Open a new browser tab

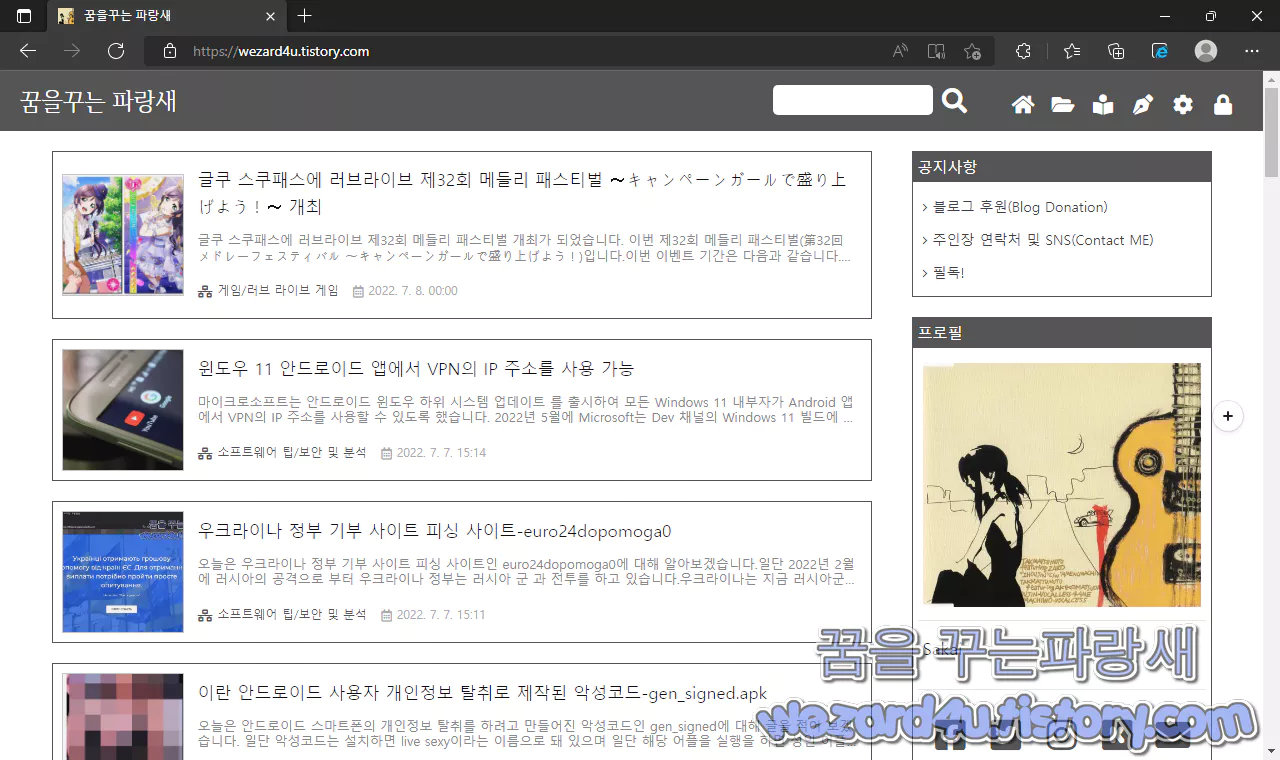point(305,16)
